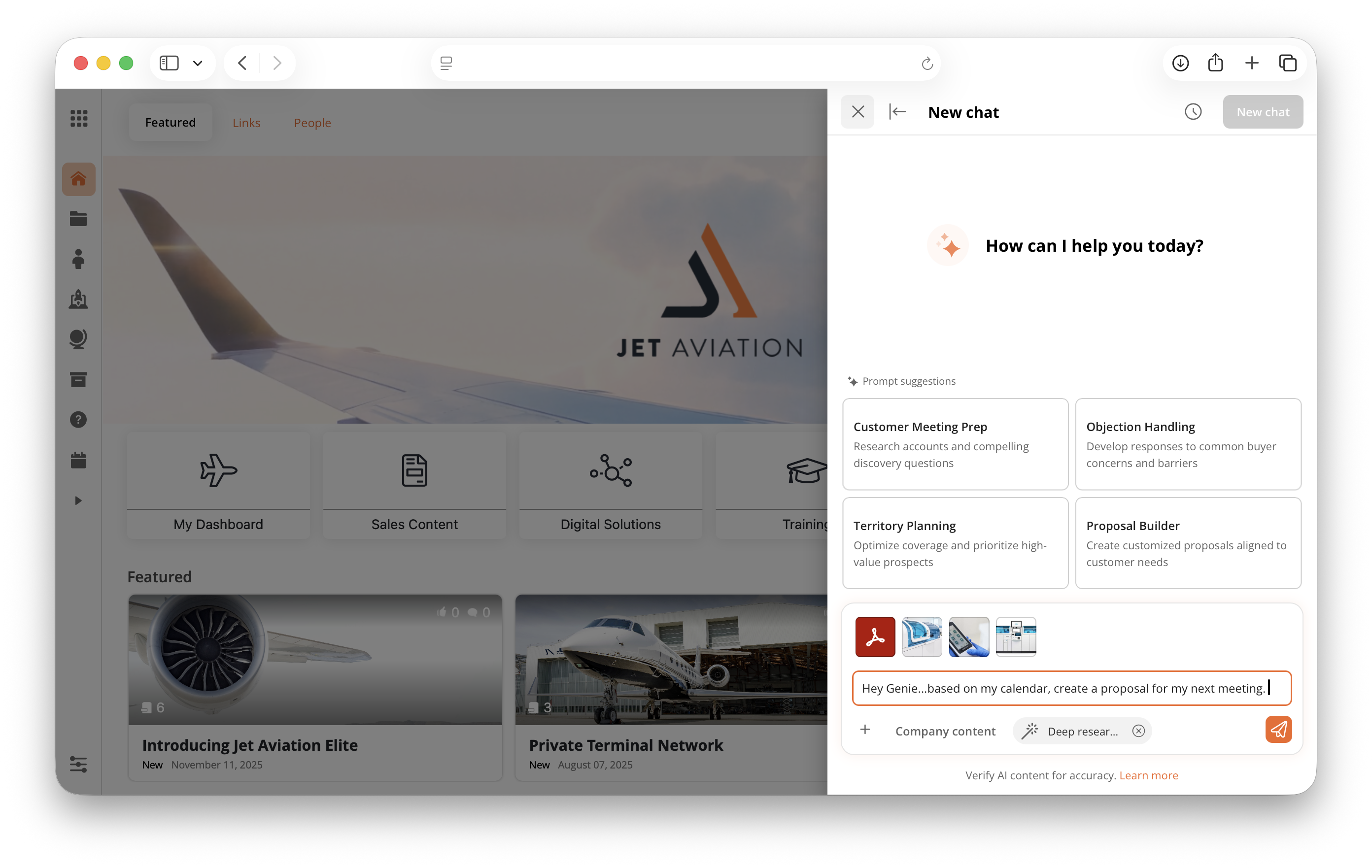The height and width of the screenshot is (868, 1372).
Task: Send the message with paper plane button
Action: click(1278, 730)
